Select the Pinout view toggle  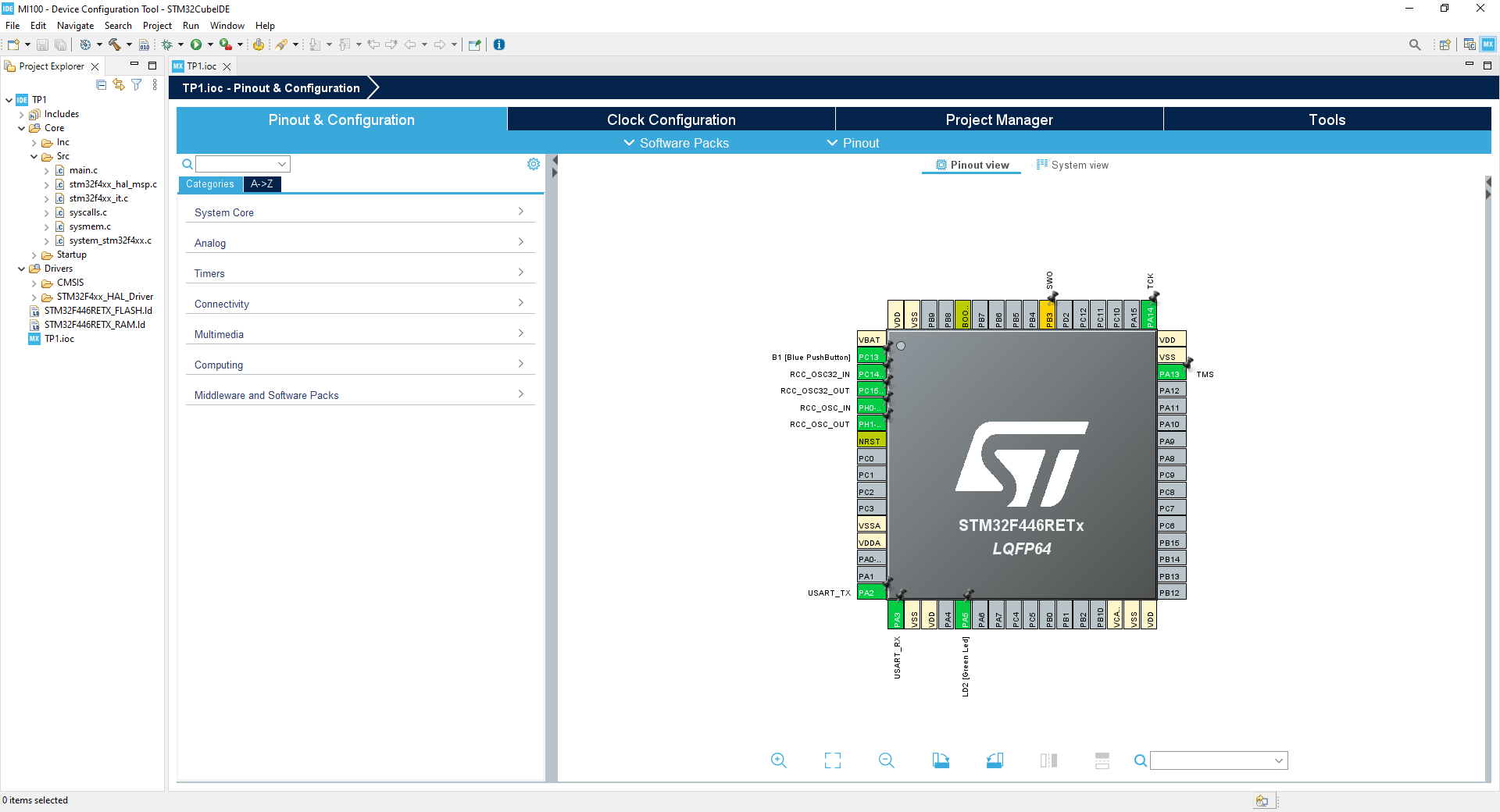tap(973, 165)
